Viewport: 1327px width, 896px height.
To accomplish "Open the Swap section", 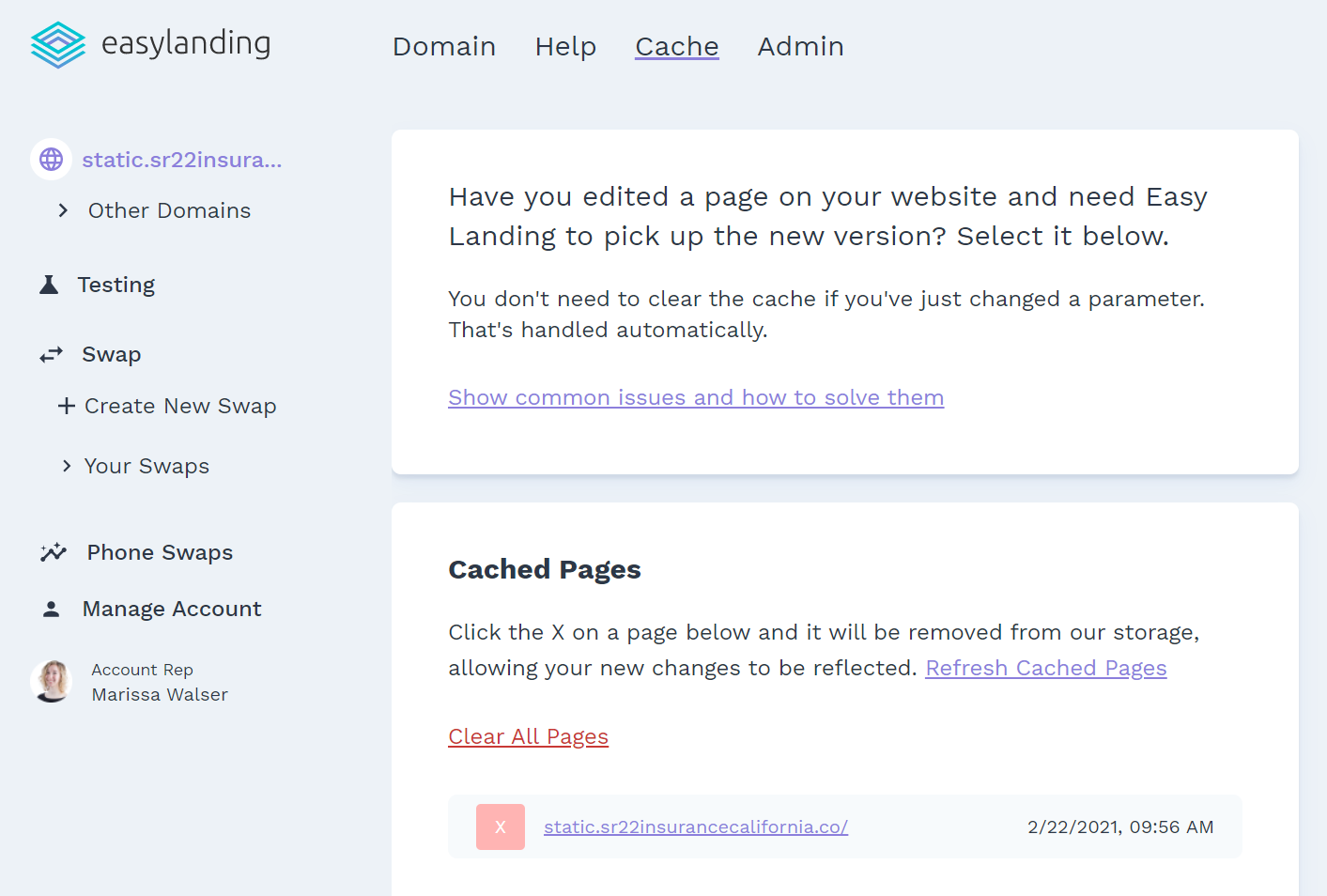I will click(x=112, y=354).
